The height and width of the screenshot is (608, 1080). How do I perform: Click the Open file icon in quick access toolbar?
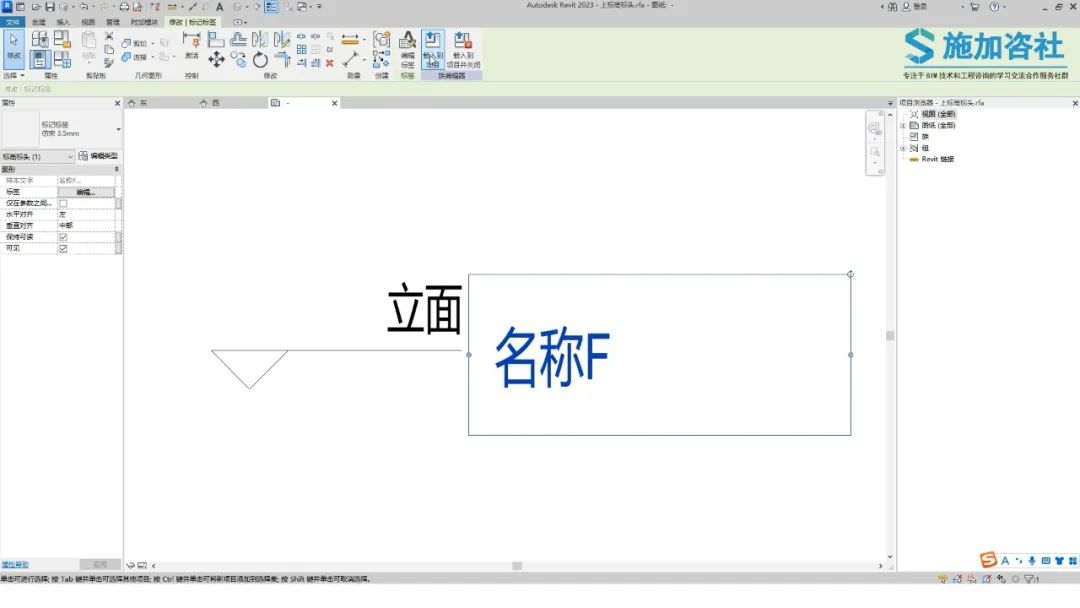tap(35, 6)
